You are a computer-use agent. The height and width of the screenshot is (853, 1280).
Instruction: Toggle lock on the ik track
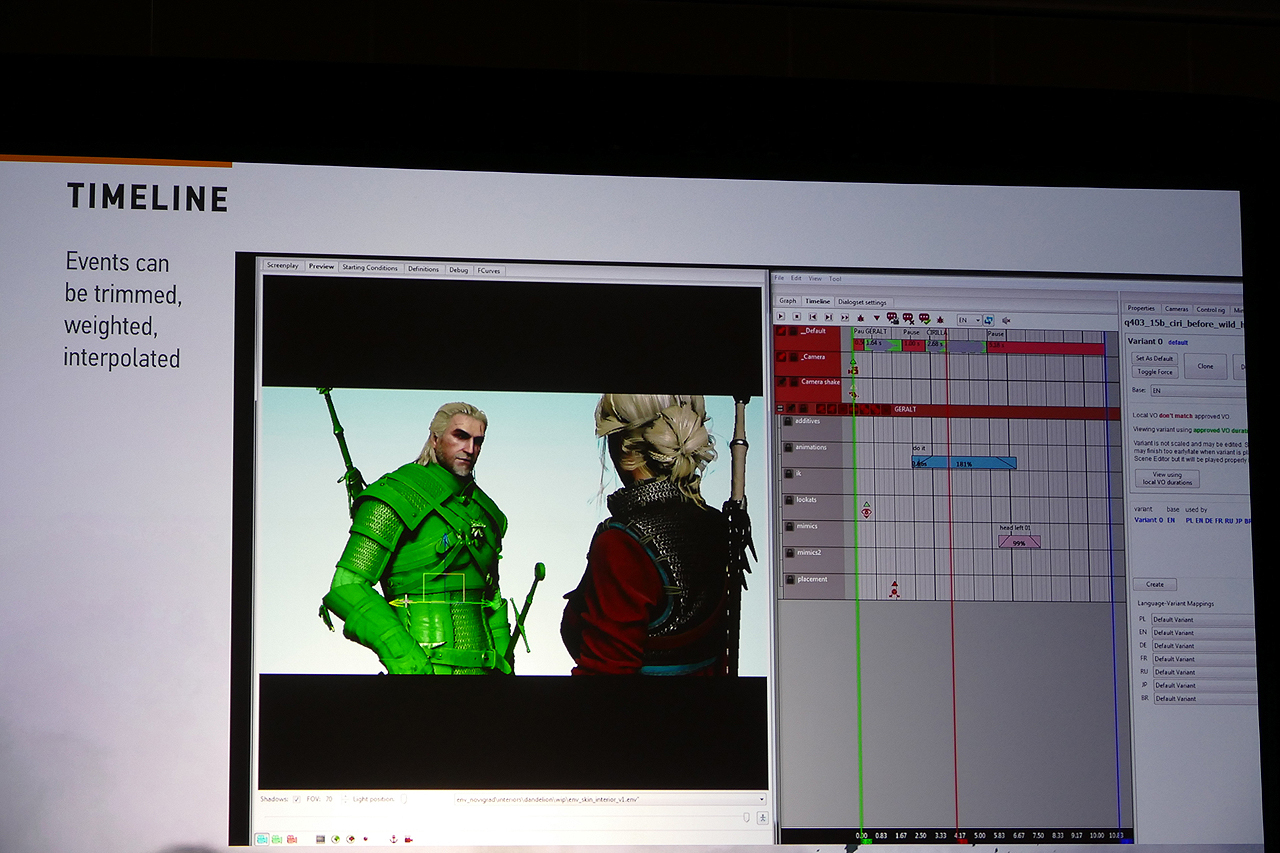pyautogui.click(x=787, y=474)
